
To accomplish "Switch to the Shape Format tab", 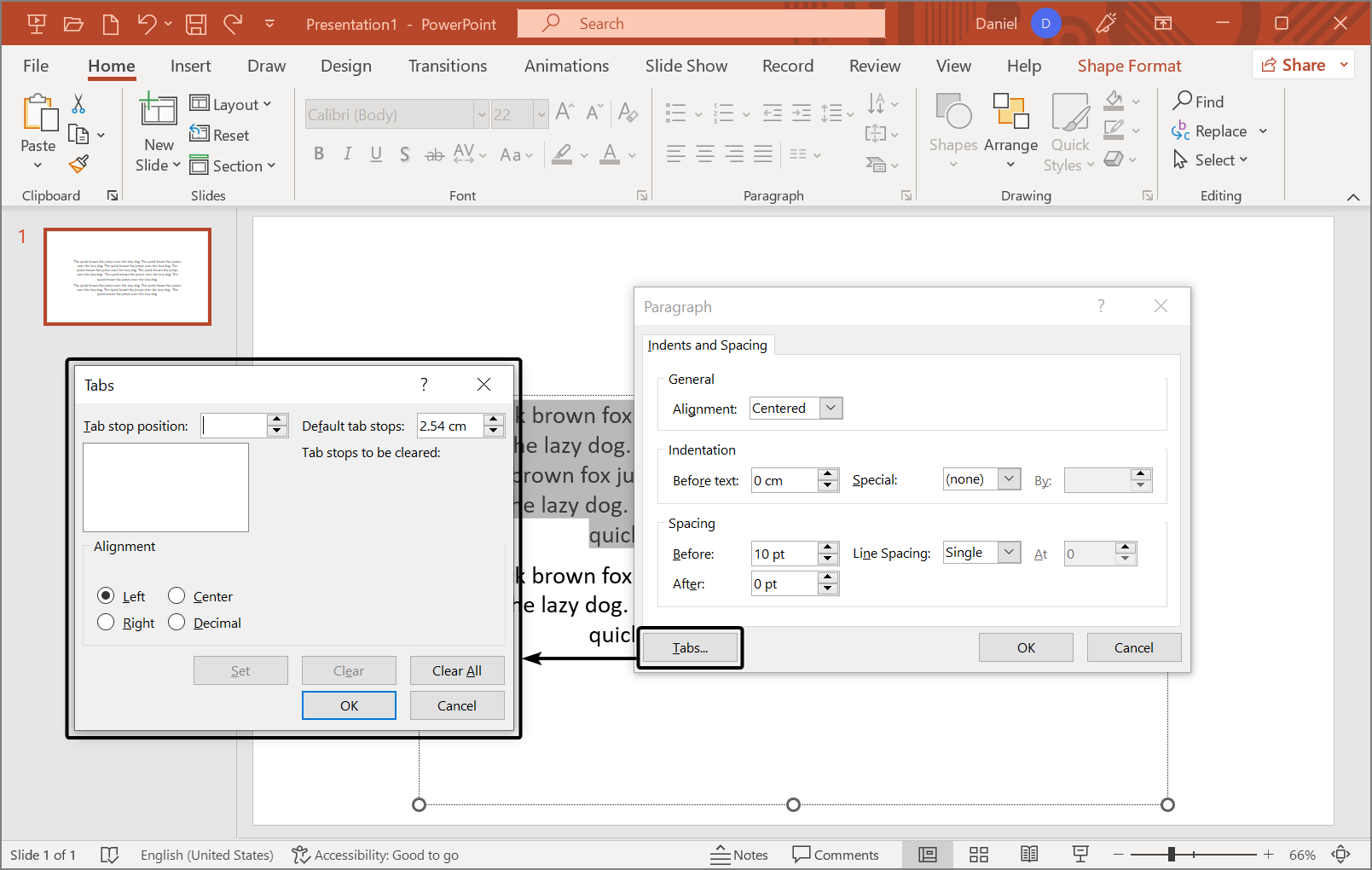I will click(1129, 66).
